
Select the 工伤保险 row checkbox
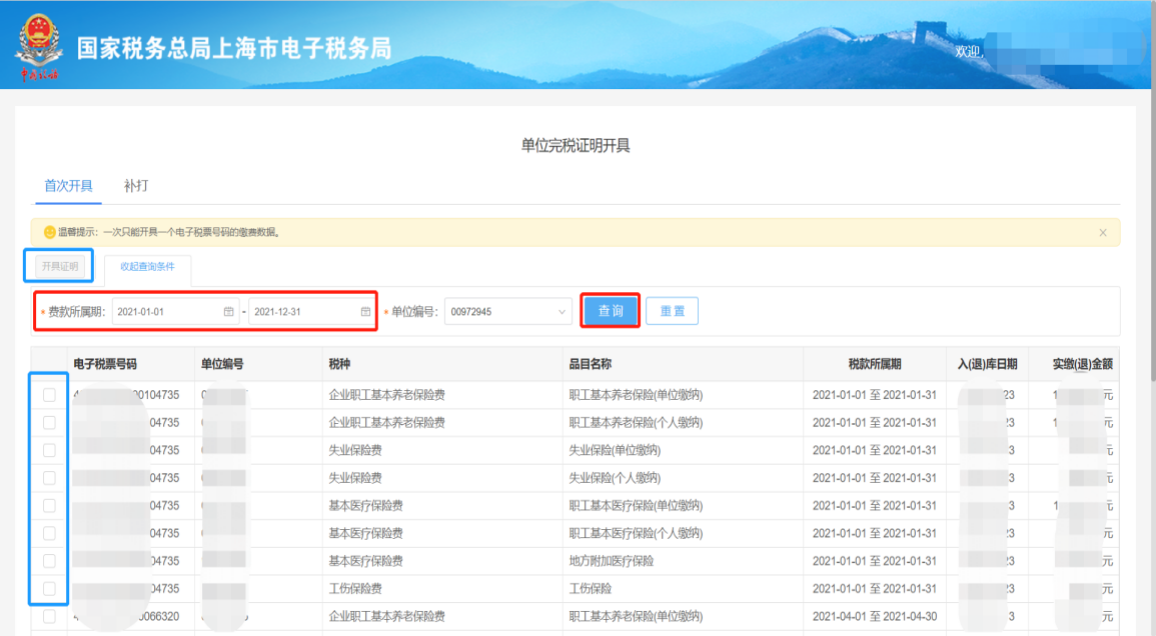49,588
